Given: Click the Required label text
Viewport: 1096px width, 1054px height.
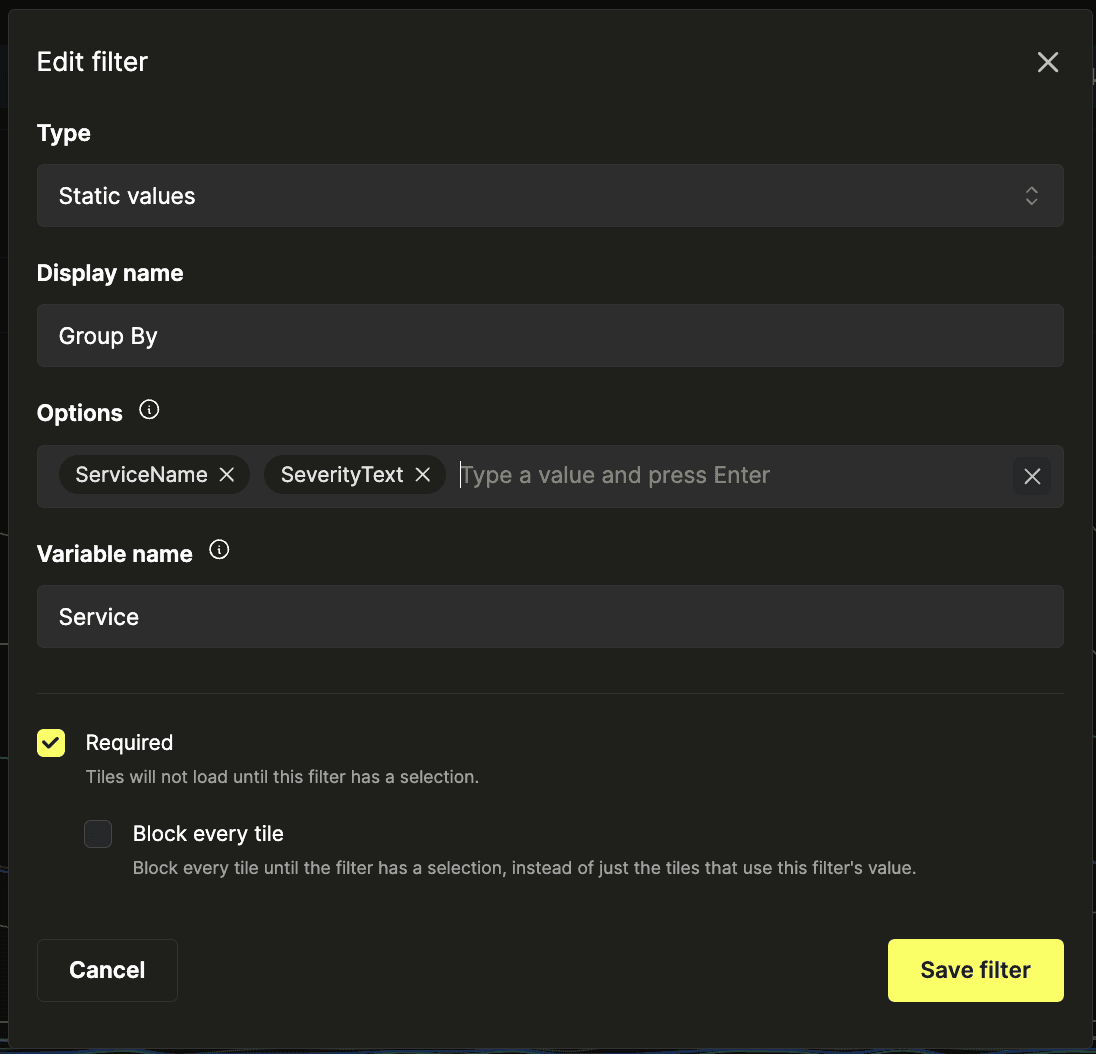Looking at the screenshot, I should pos(129,742).
